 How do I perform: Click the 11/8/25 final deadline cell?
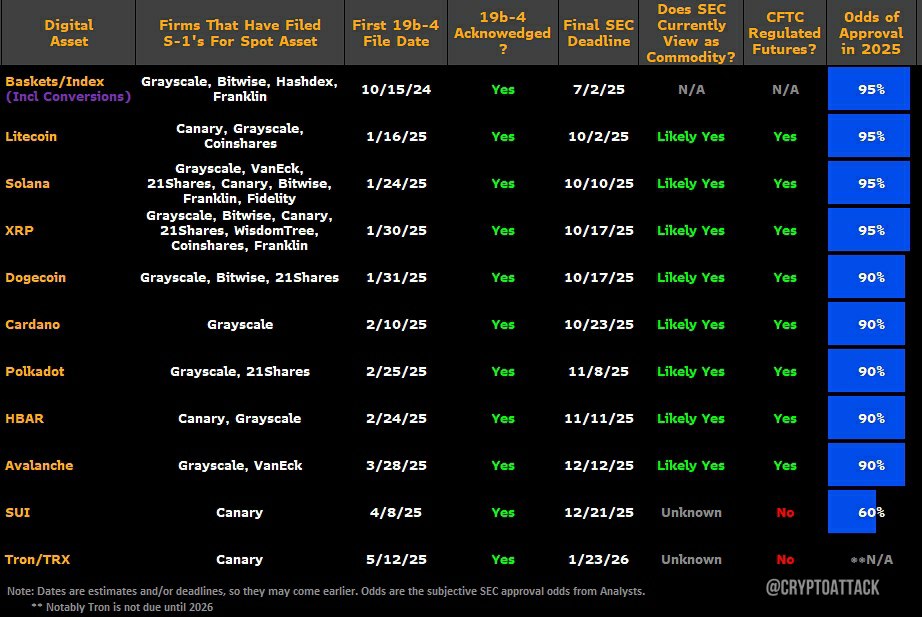(599, 372)
